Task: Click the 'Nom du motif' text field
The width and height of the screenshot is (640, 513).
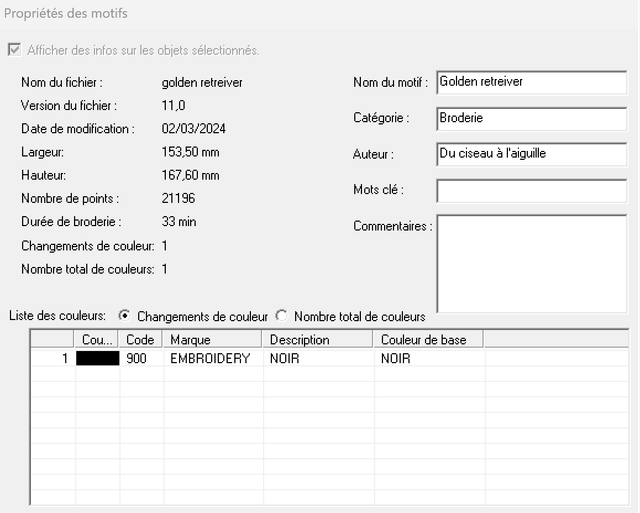Action: [530, 82]
